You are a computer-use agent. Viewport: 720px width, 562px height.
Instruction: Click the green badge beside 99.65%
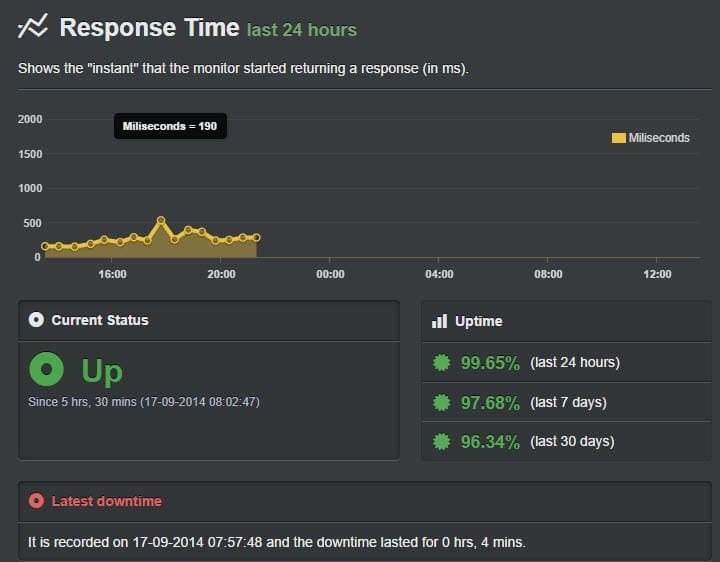click(442, 362)
